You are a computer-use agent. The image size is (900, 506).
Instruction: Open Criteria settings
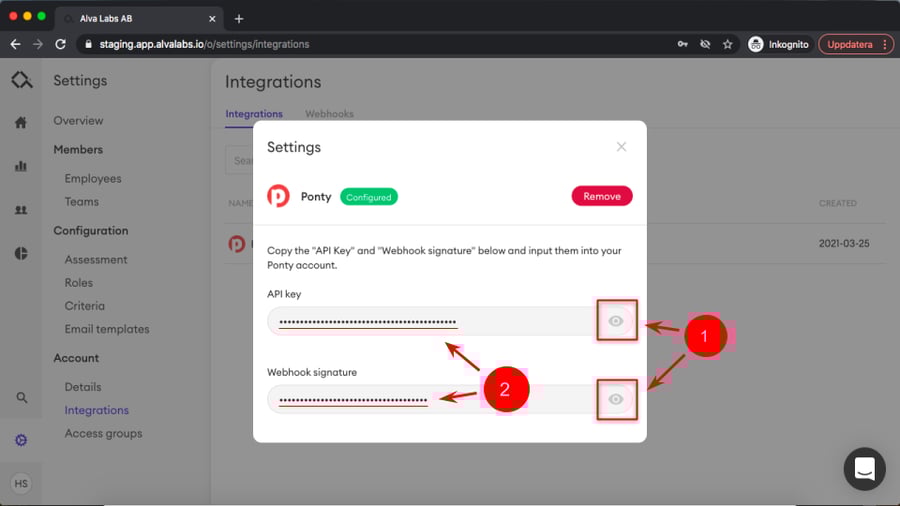pos(84,306)
